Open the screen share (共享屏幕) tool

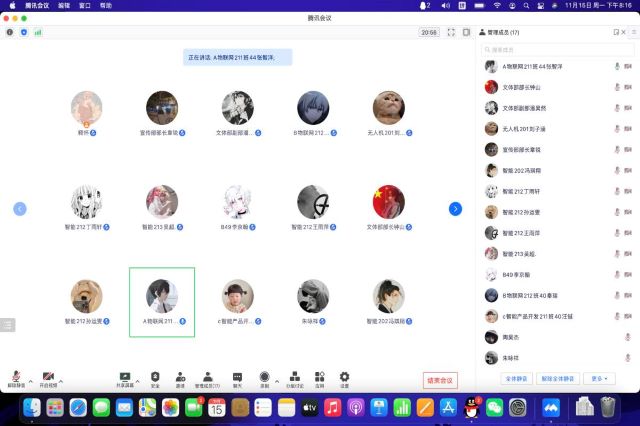pyautogui.click(x=125, y=378)
